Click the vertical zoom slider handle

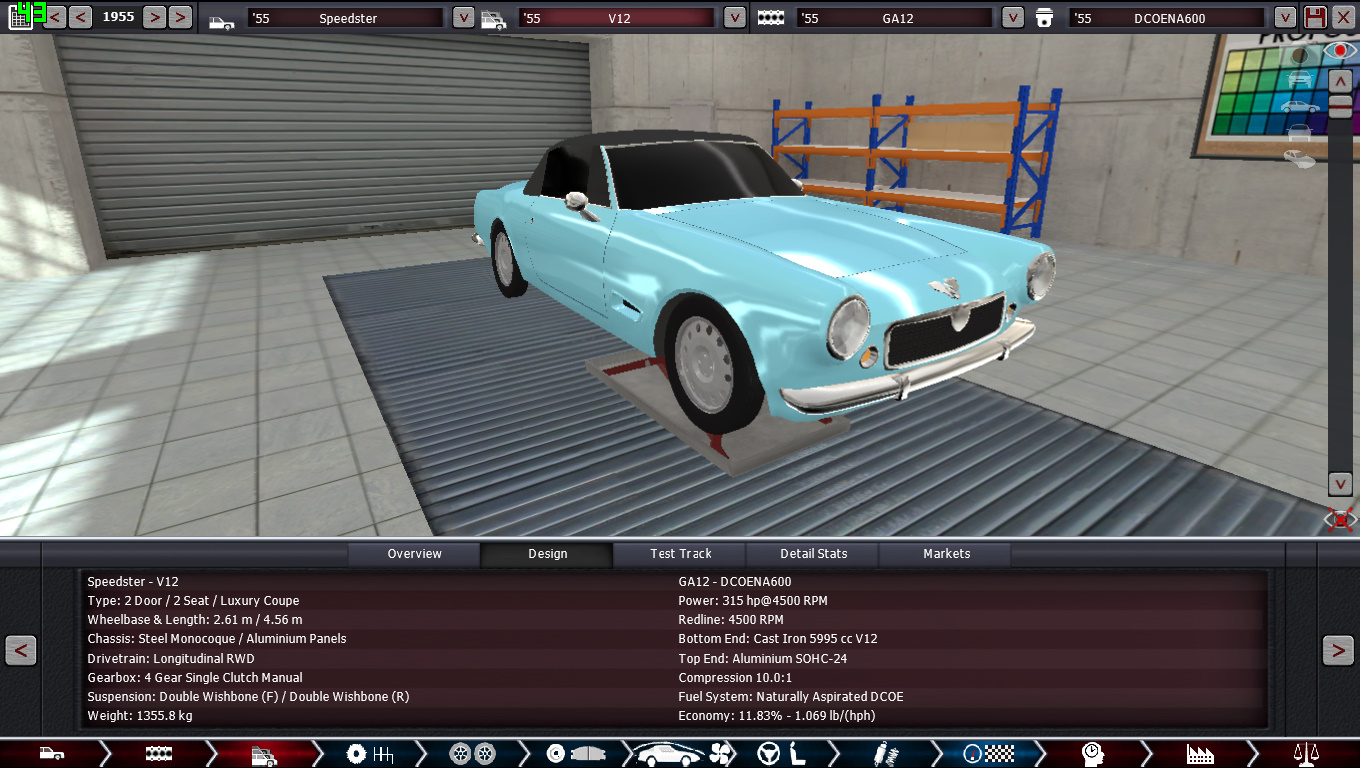[1340, 106]
